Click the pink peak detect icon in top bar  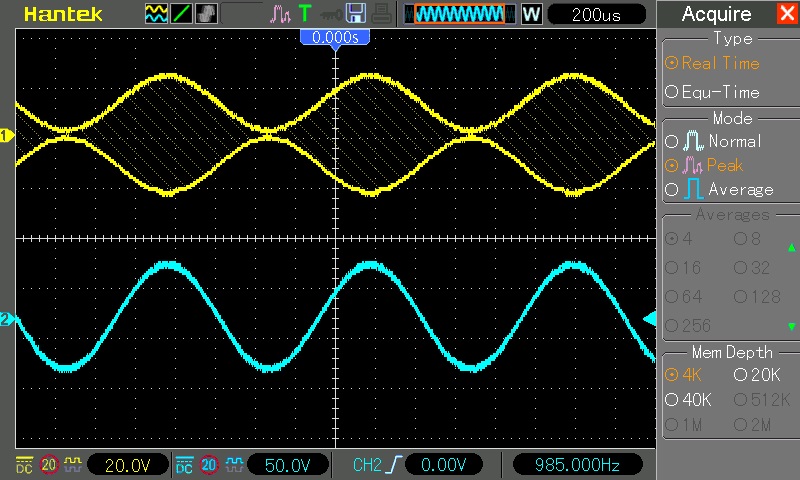(x=280, y=14)
